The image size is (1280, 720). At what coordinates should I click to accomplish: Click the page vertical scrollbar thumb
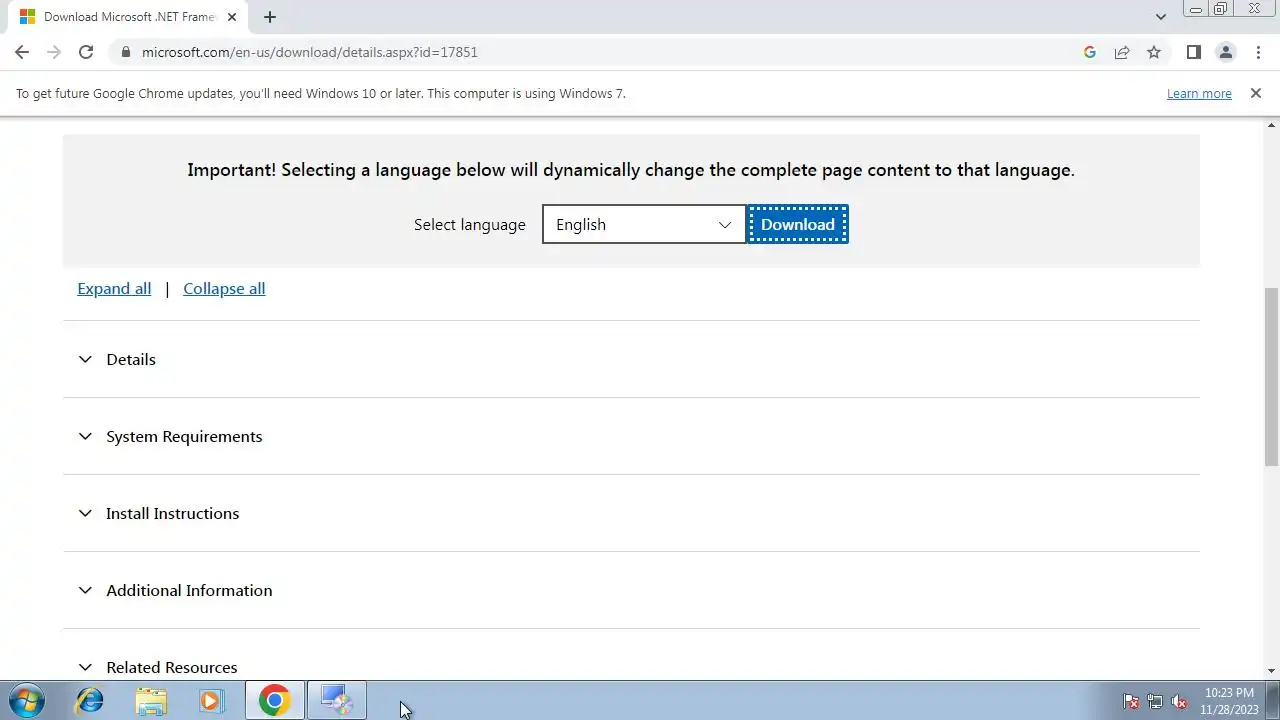tap(1272, 378)
